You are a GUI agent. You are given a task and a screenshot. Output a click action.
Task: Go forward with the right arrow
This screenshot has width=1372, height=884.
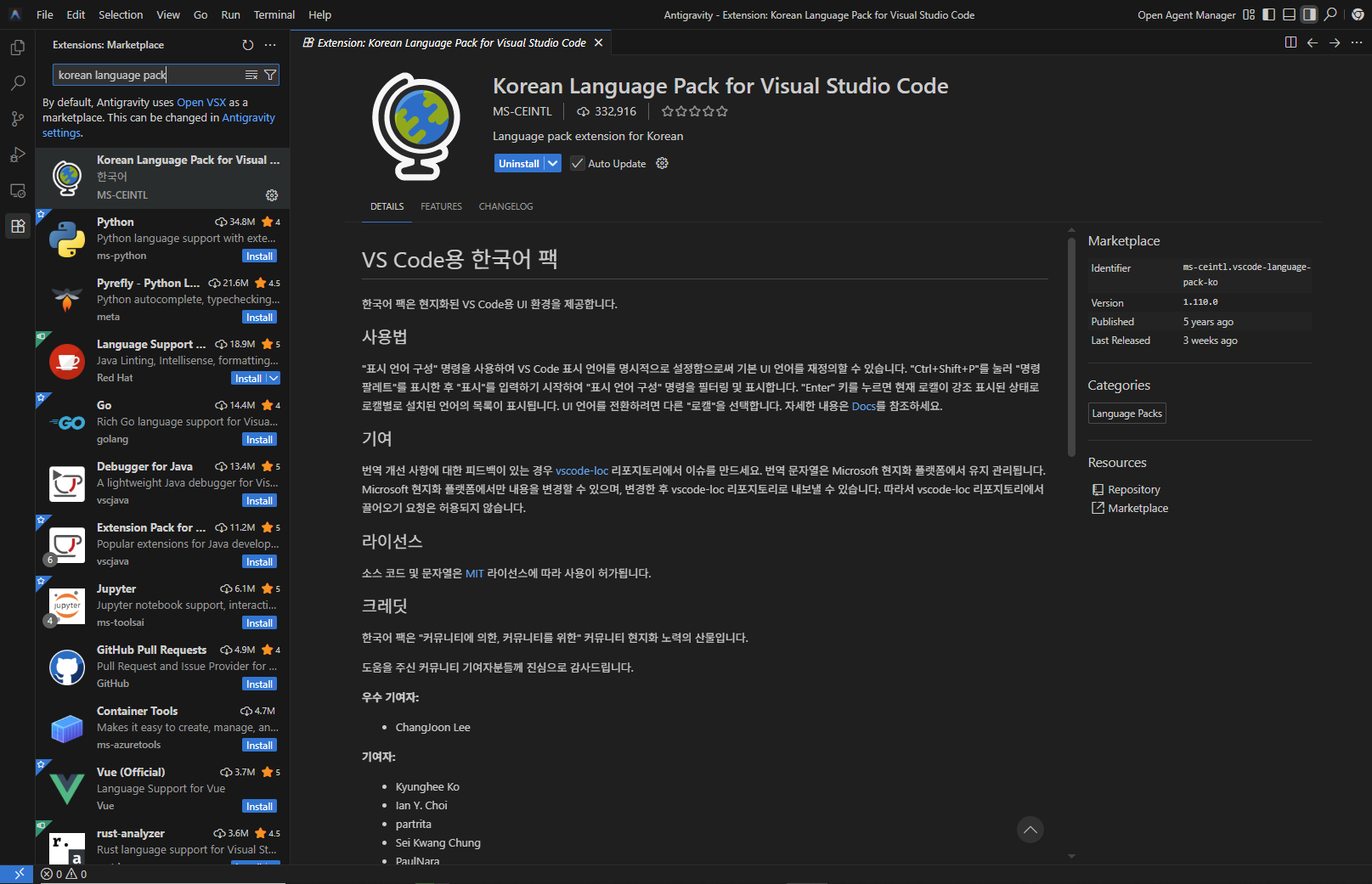[1335, 42]
